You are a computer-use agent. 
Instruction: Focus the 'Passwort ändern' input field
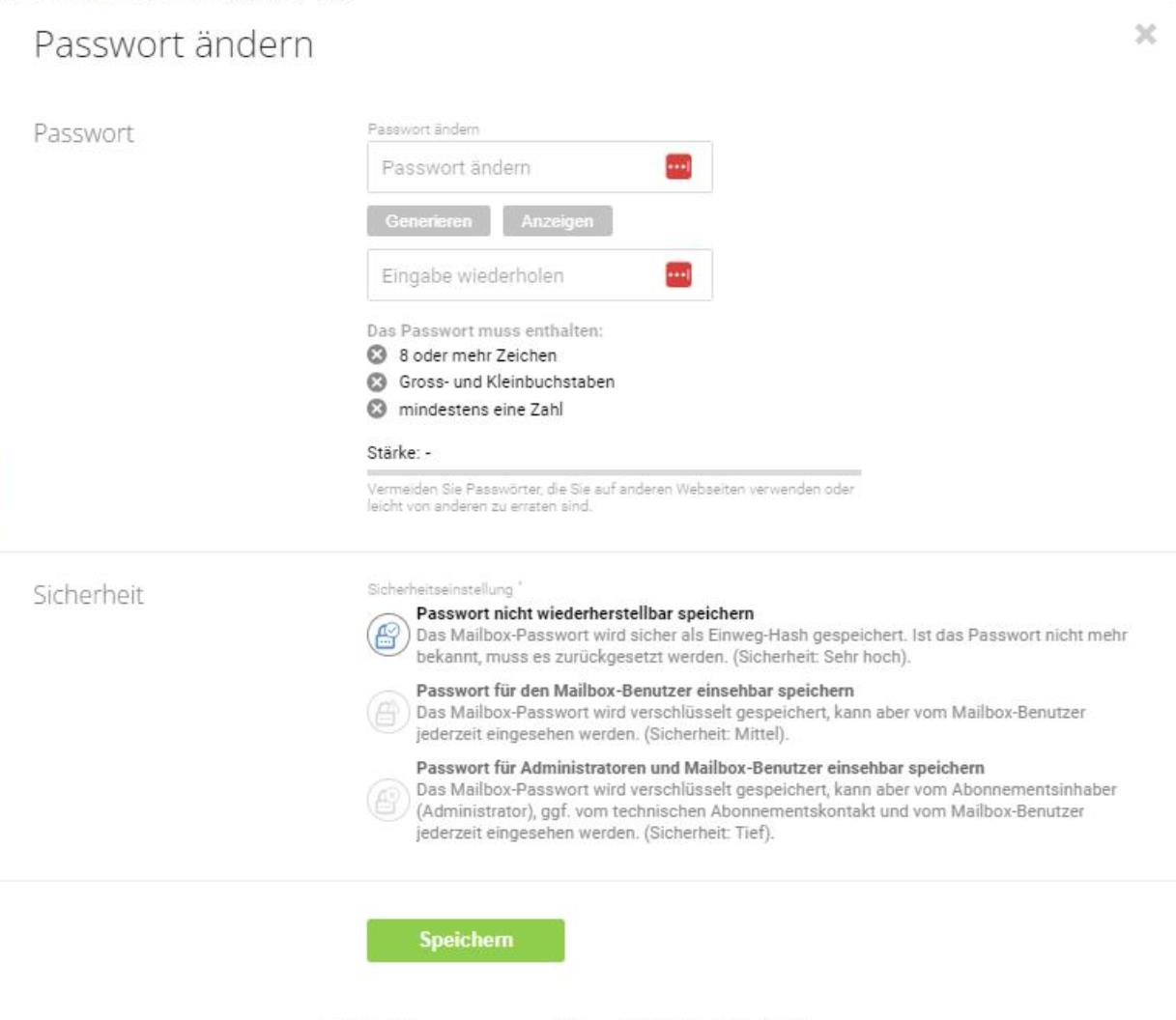coord(539,167)
